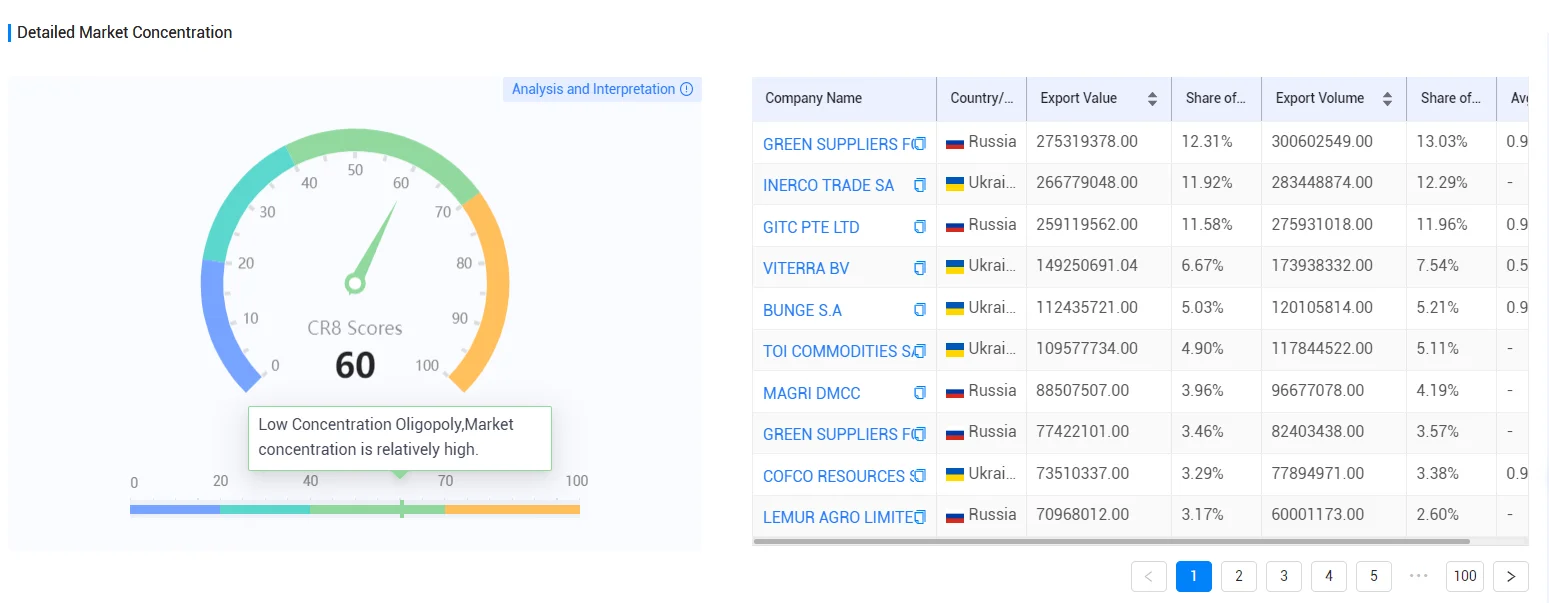Image resolution: width=1549 pixels, height=603 pixels.
Task: Go to the next page arrow
Action: (1511, 576)
